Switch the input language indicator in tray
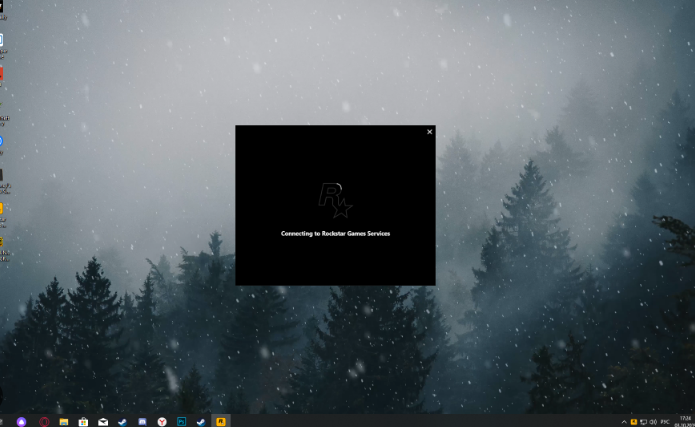Viewport: 695px width, 427px height. tap(665, 422)
